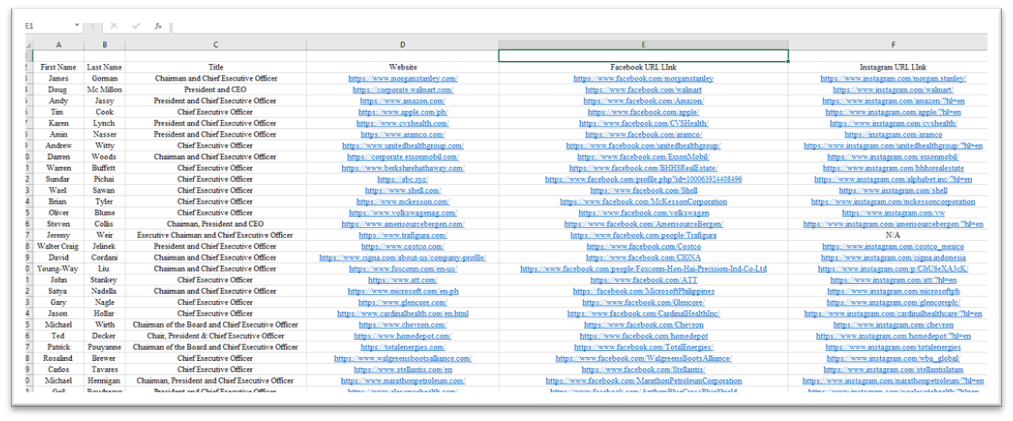Open the cvshealth.com website link
This screenshot has height=421, width=1013.
(x=402, y=123)
